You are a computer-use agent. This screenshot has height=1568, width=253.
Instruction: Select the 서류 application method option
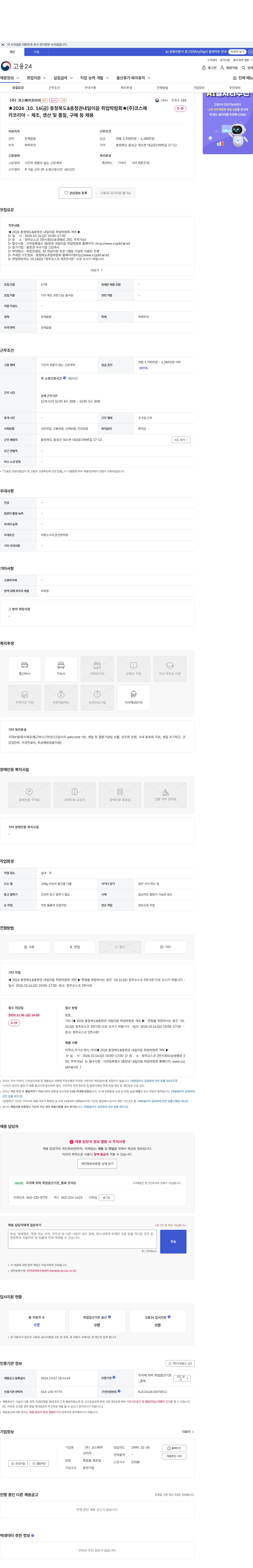coord(29,947)
